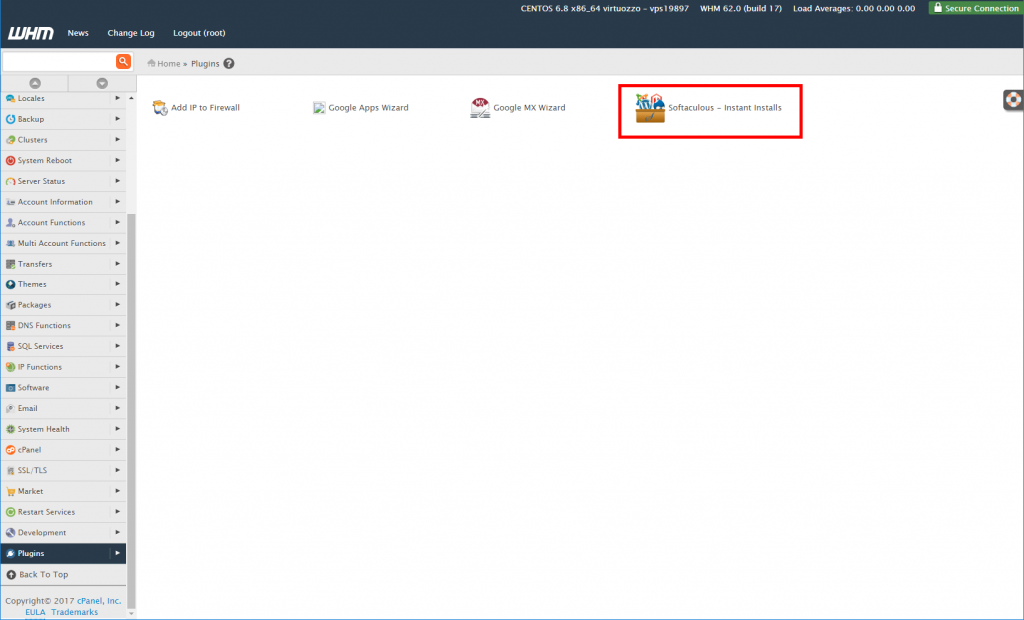The height and width of the screenshot is (620, 1024).
Task: Click the Packages box icon
Action: [x=10, y=305]
